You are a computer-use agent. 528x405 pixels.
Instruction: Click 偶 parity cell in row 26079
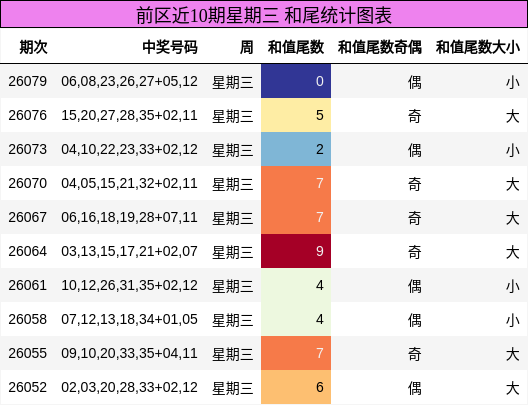point(415,82)
